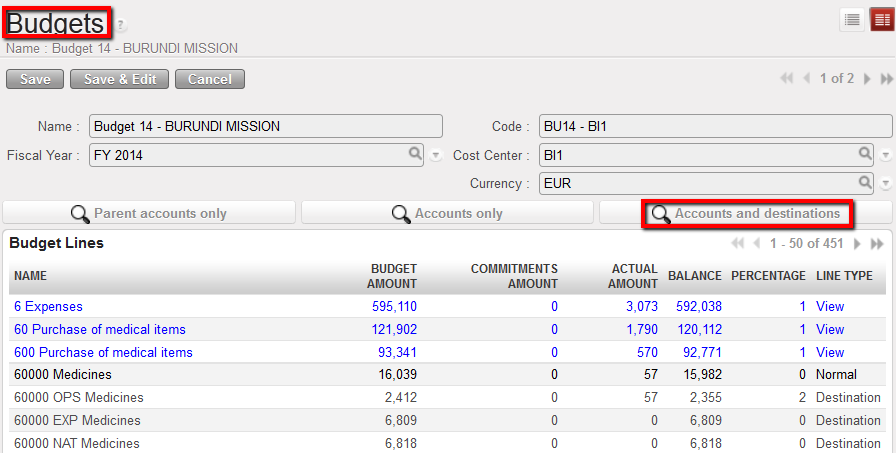
Task: Open the help icon beside Budgets title
Action: point(121,25)
